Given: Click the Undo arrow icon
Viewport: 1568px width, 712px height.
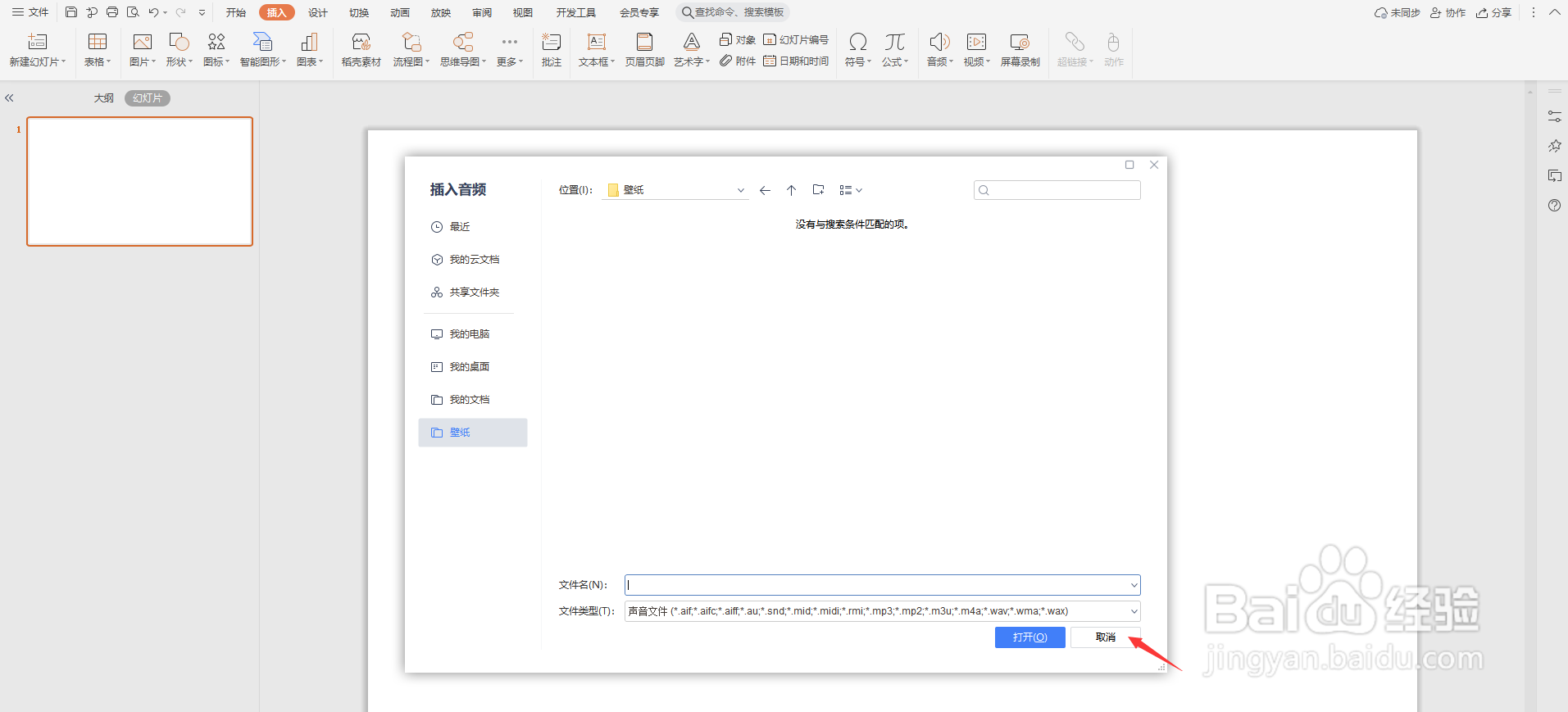Looking at the screenshot, I should tap(153, 12).
